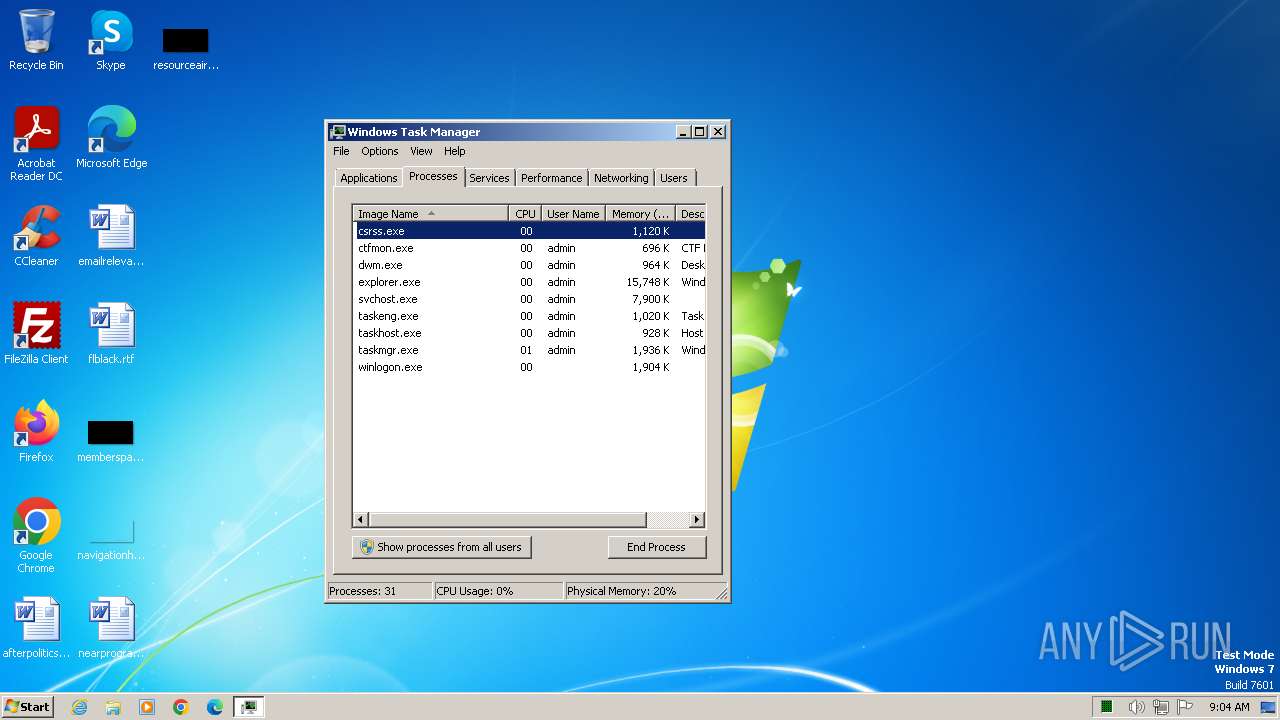The image size is (1280, 720).
Task: Click the taskbar clock showing 9:04 AM
Action: click(1229, 707)
